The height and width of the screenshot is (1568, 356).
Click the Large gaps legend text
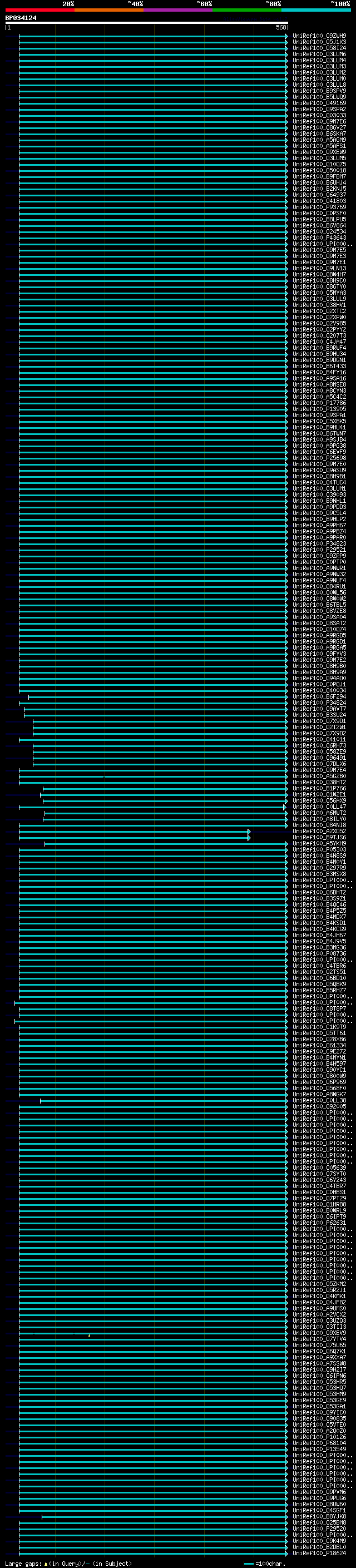69,1563
